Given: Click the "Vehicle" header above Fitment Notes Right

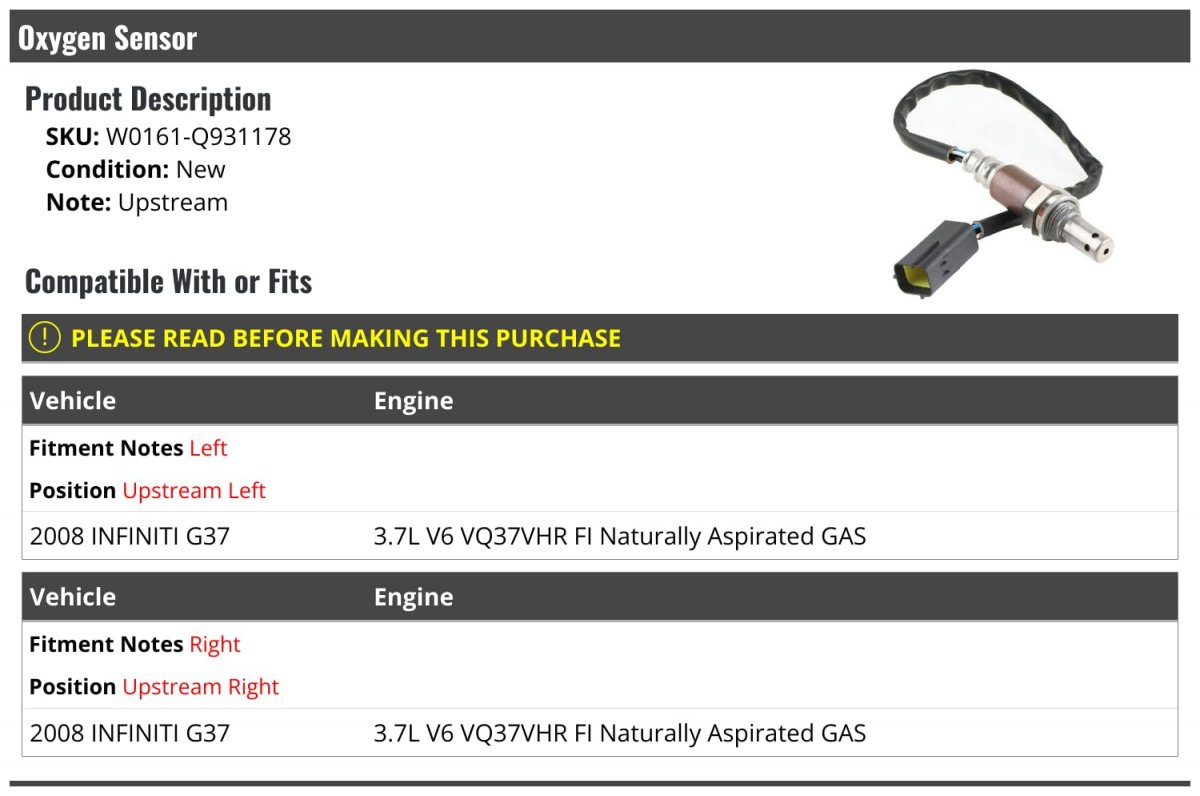Looking at the screenshot, I should [x=73, y=597].
